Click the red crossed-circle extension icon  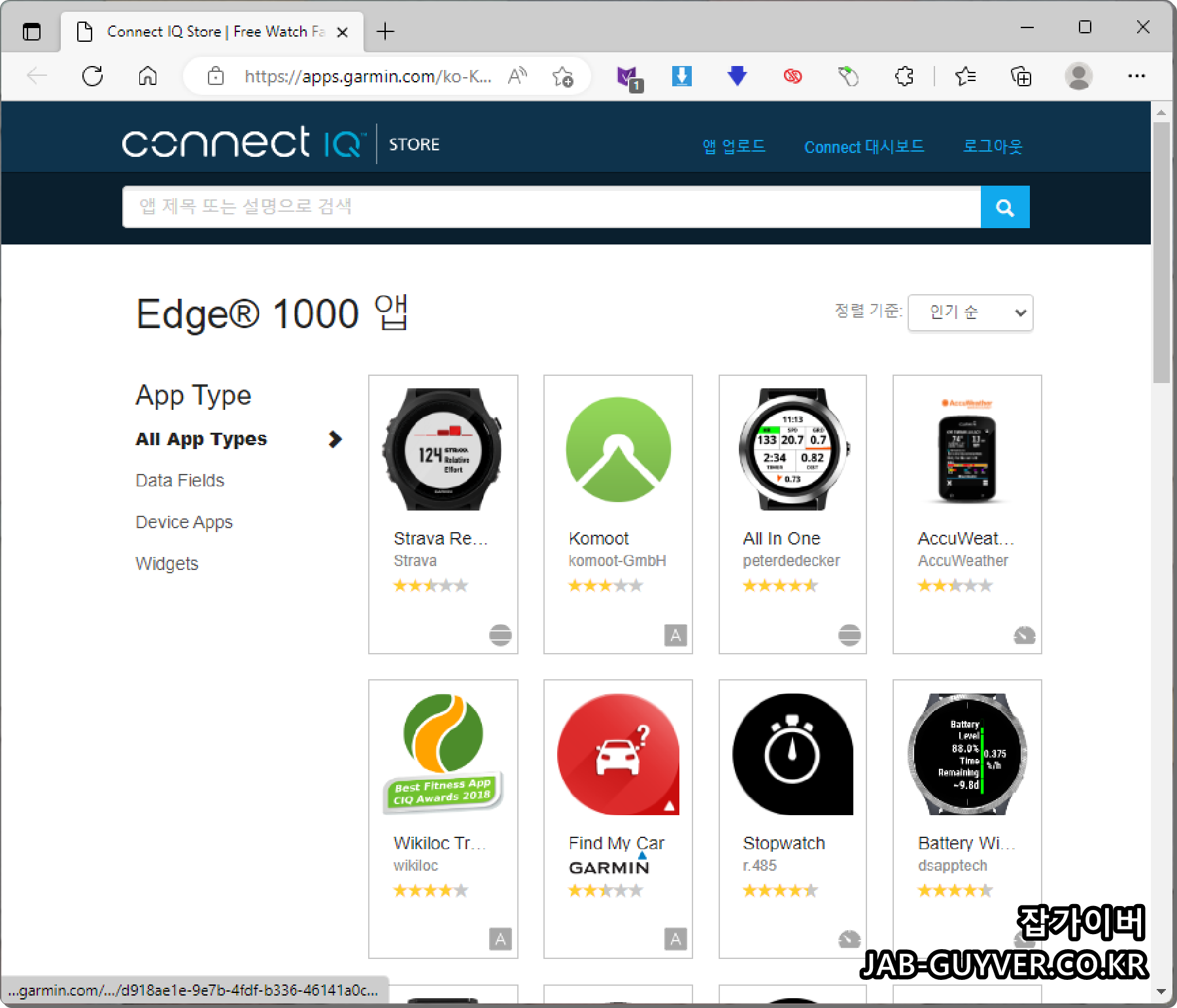click(x=793, y=76)
